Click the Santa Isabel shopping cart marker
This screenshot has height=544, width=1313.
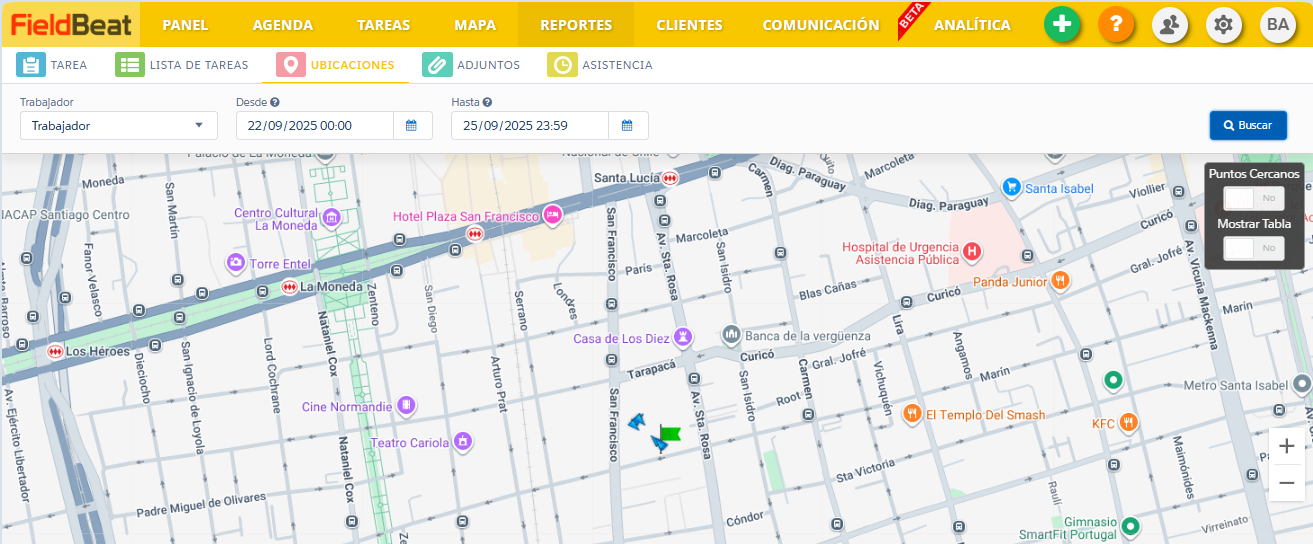point(1011,187)
